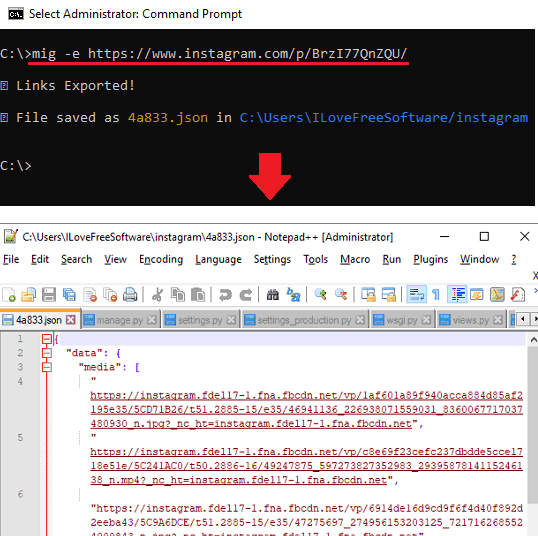Collapse the "media" fold on line 3
The image size is (538, 536).
[x=47, y=367]
